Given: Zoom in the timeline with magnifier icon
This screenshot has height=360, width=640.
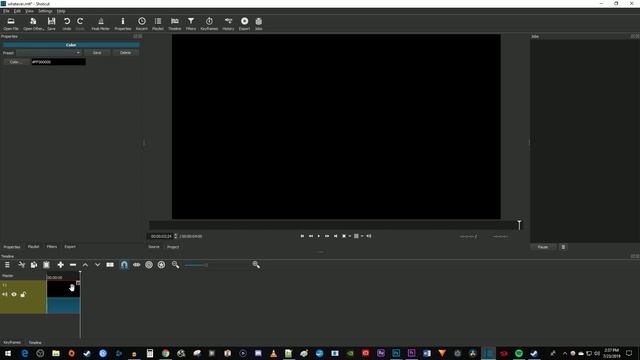Looking at the screenshot, I should pyautogui.click(x=256, y=265).
